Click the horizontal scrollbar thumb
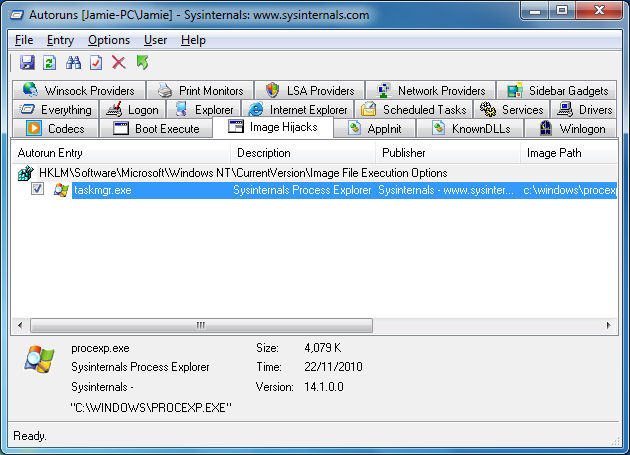This screenshot has height=455, width=630. click(201, 325)
